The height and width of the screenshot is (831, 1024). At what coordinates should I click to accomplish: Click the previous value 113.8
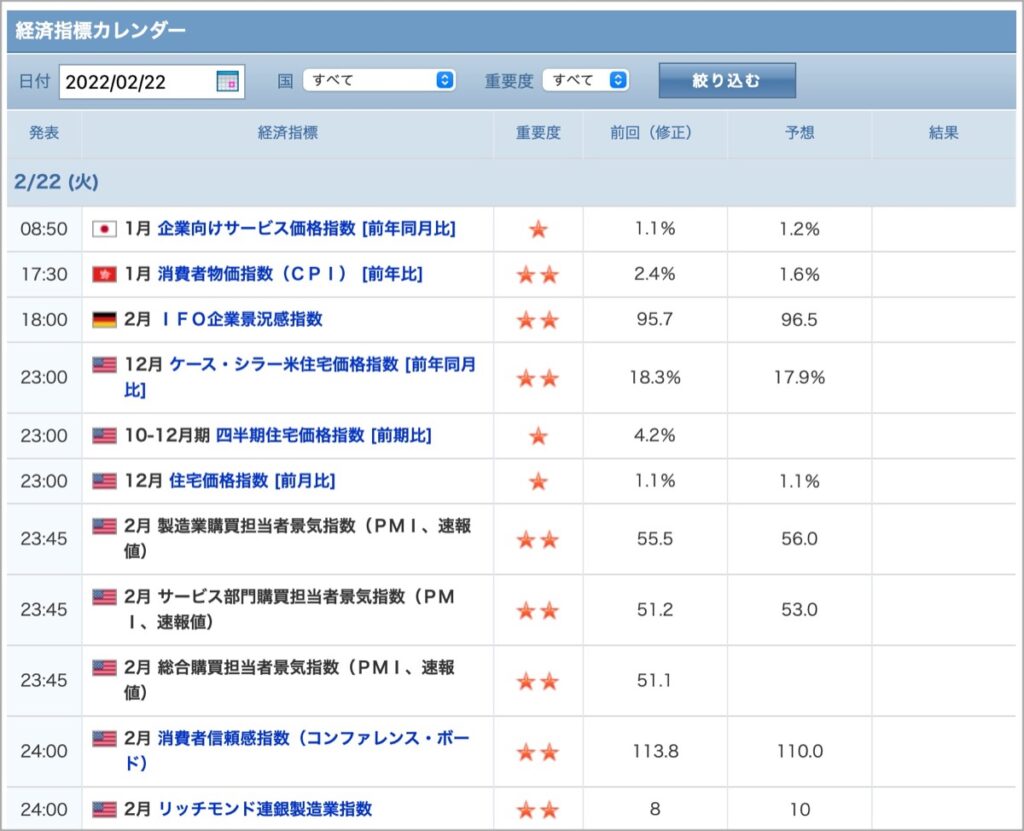tap(655, 751)
